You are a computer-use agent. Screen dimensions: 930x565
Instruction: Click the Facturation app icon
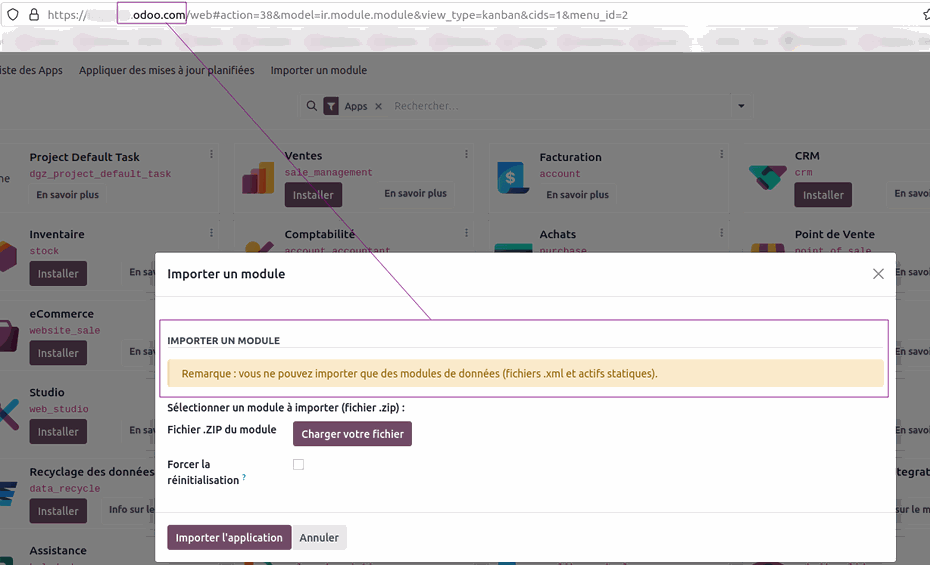[x=513, y=178]
